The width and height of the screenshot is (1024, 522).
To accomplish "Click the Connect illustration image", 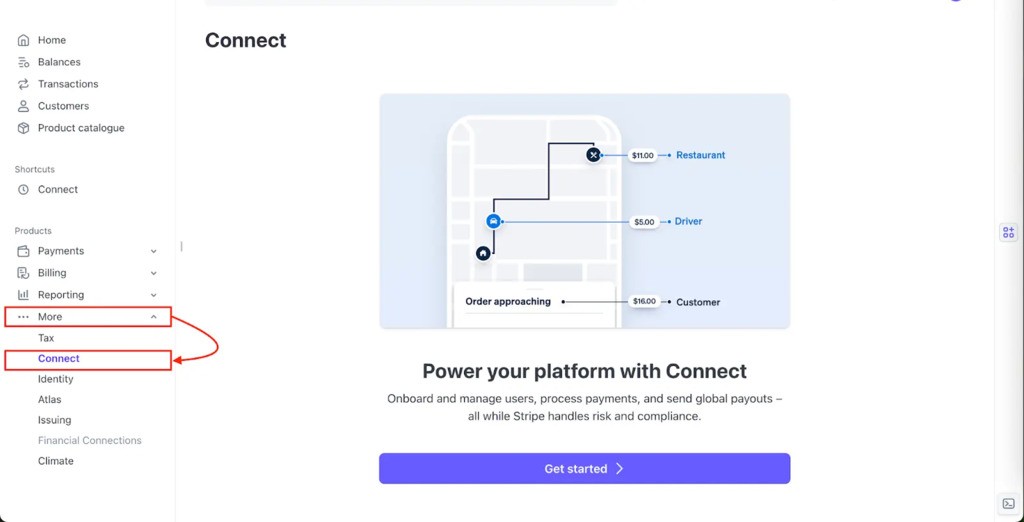I will (584, 211).
